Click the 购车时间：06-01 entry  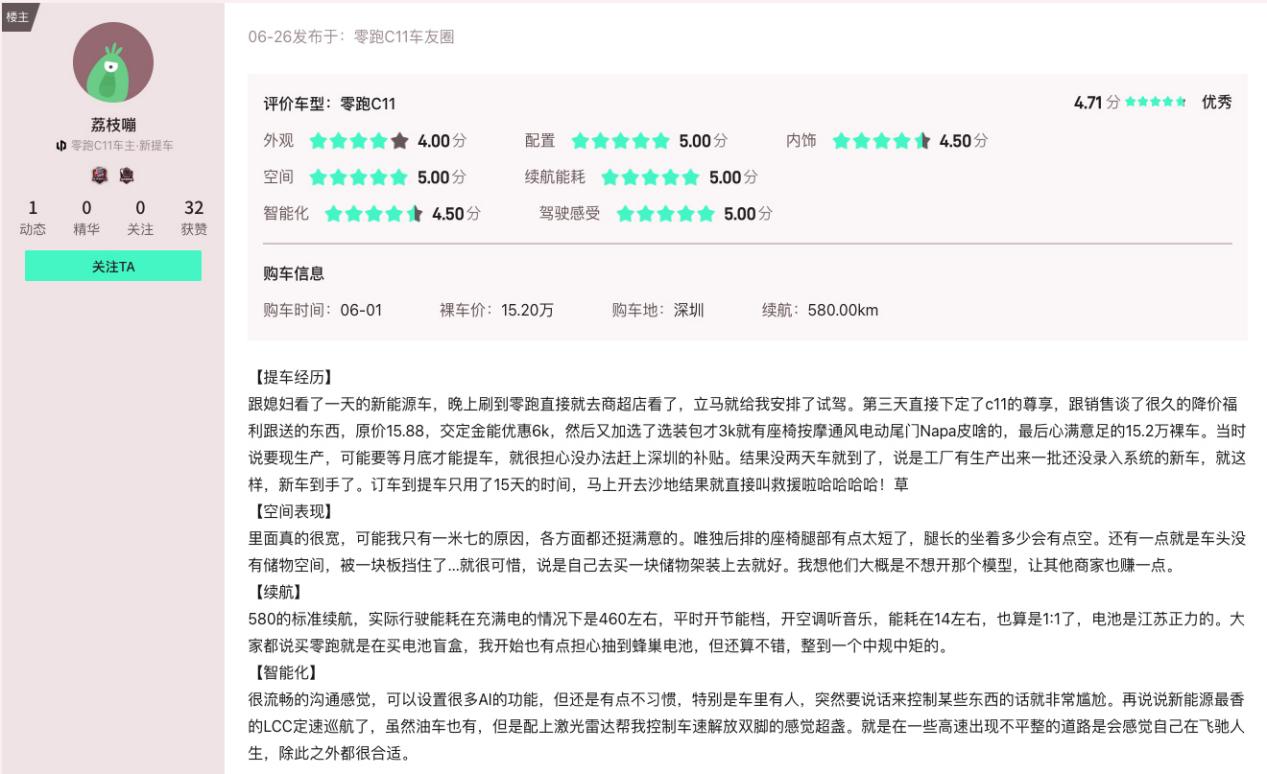coord(323,310)
